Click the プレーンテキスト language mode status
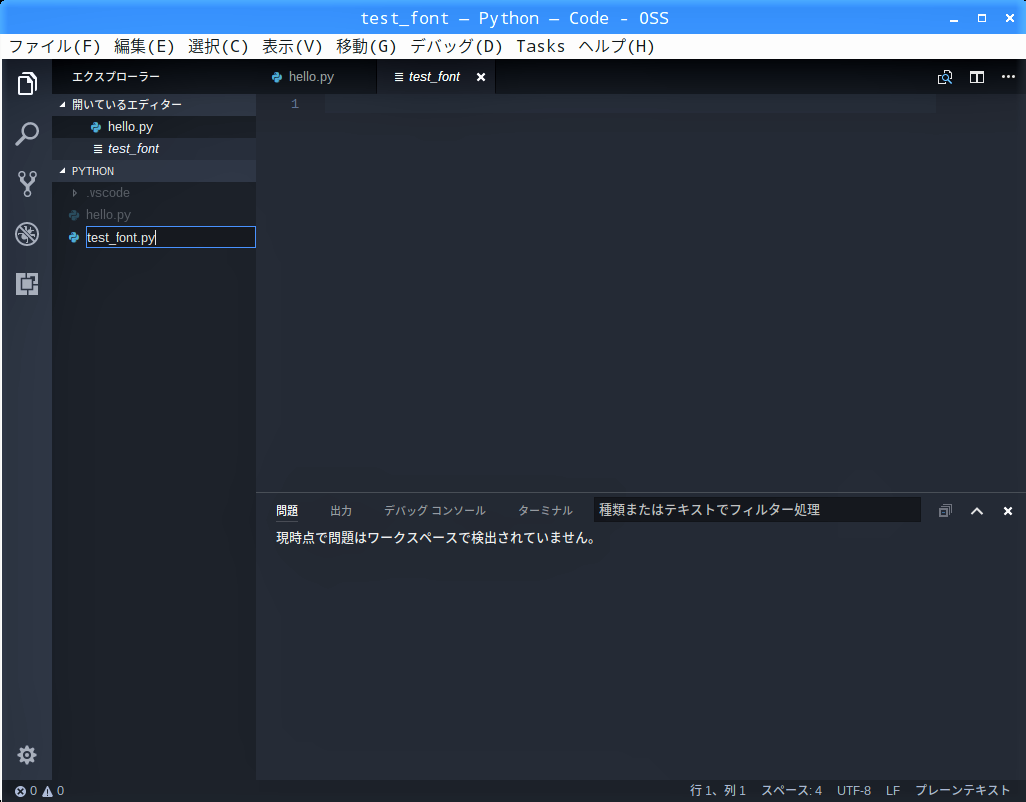The height and width of the screenshot is (802, 1026). click(963, 791)
